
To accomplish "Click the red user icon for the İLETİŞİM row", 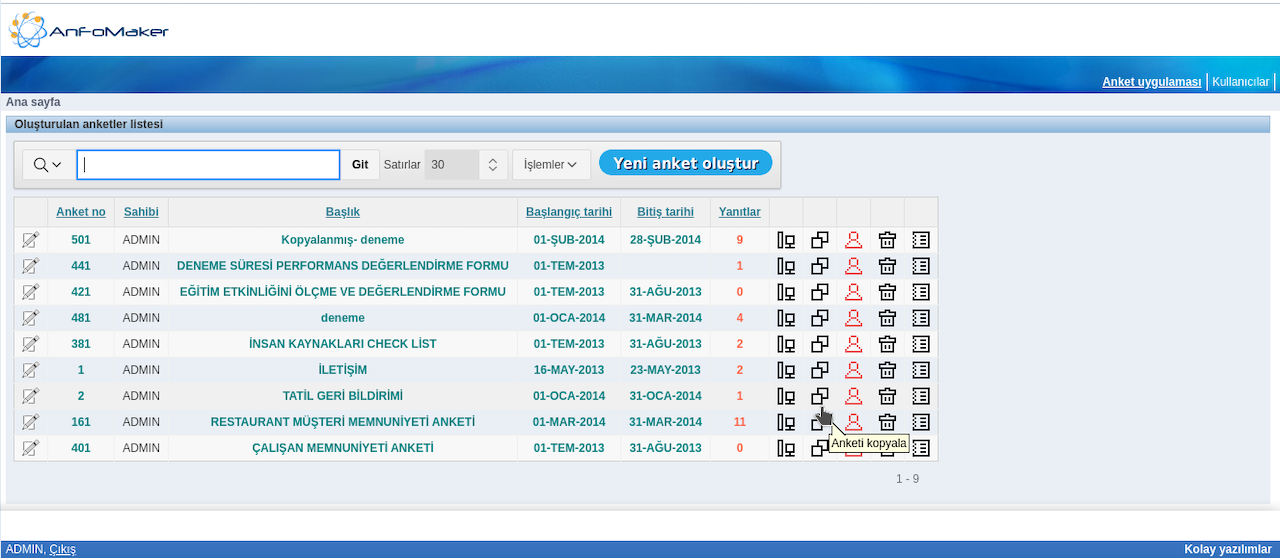I will (853, 370).
